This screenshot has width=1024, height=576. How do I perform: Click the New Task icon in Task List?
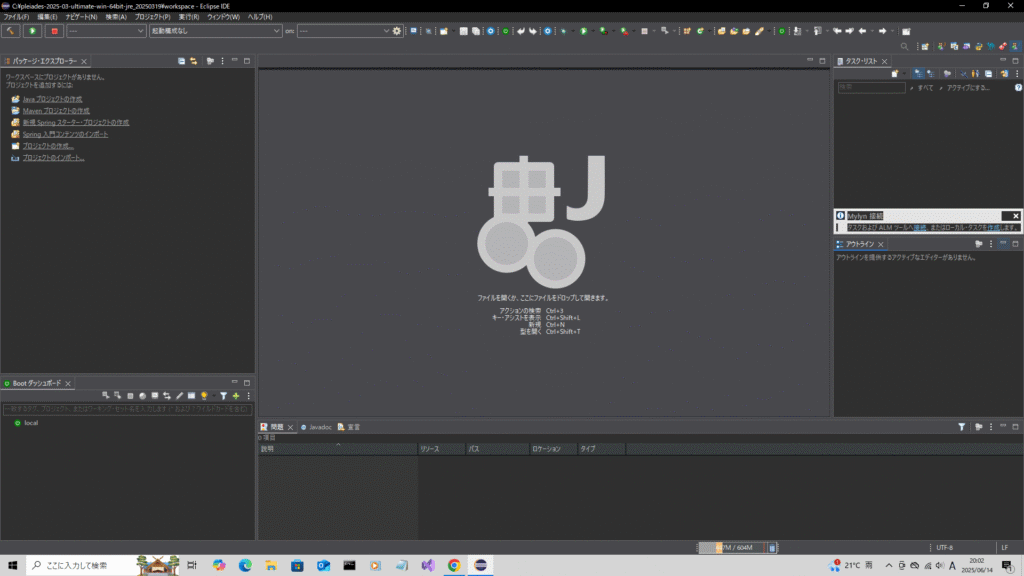895,74
